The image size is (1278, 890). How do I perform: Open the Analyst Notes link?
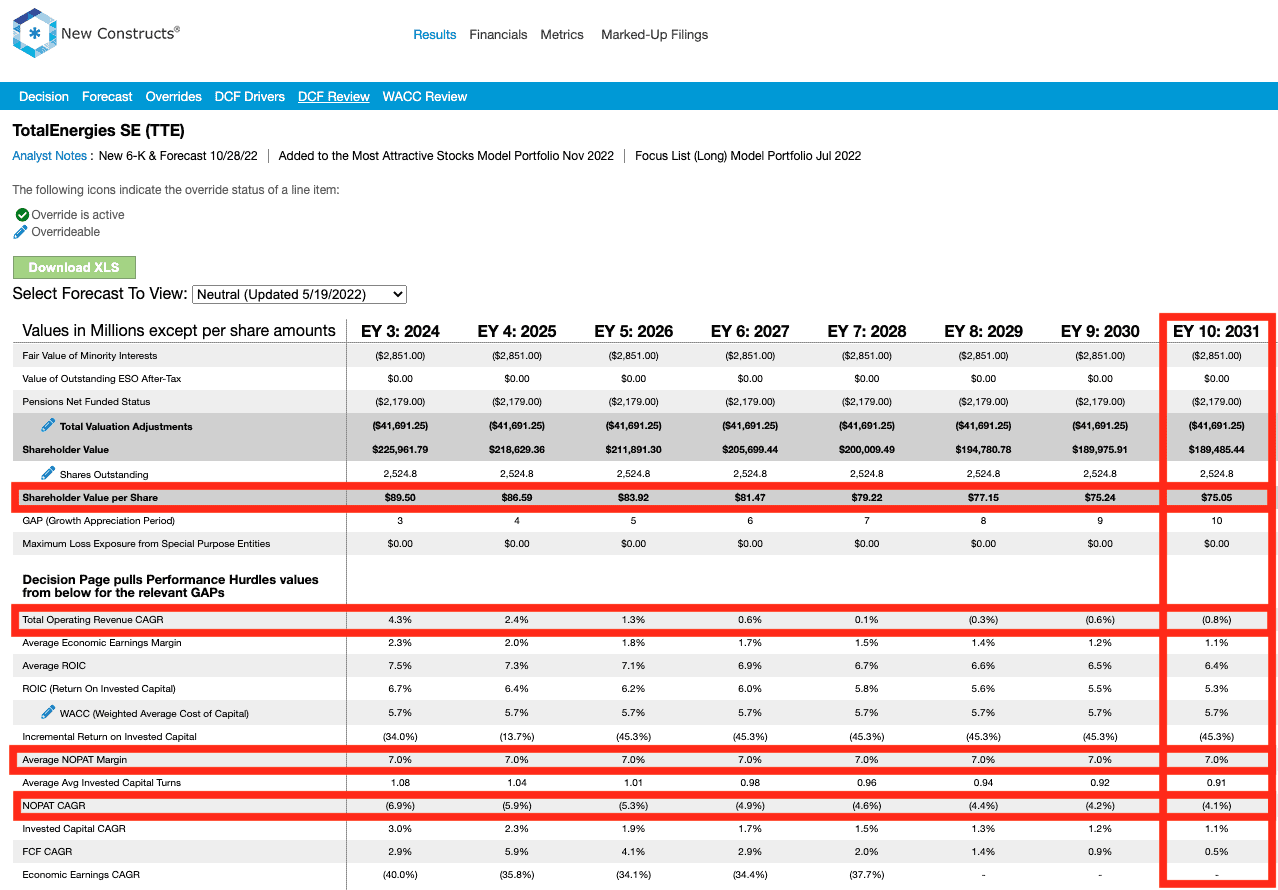(x=50, y=156)
